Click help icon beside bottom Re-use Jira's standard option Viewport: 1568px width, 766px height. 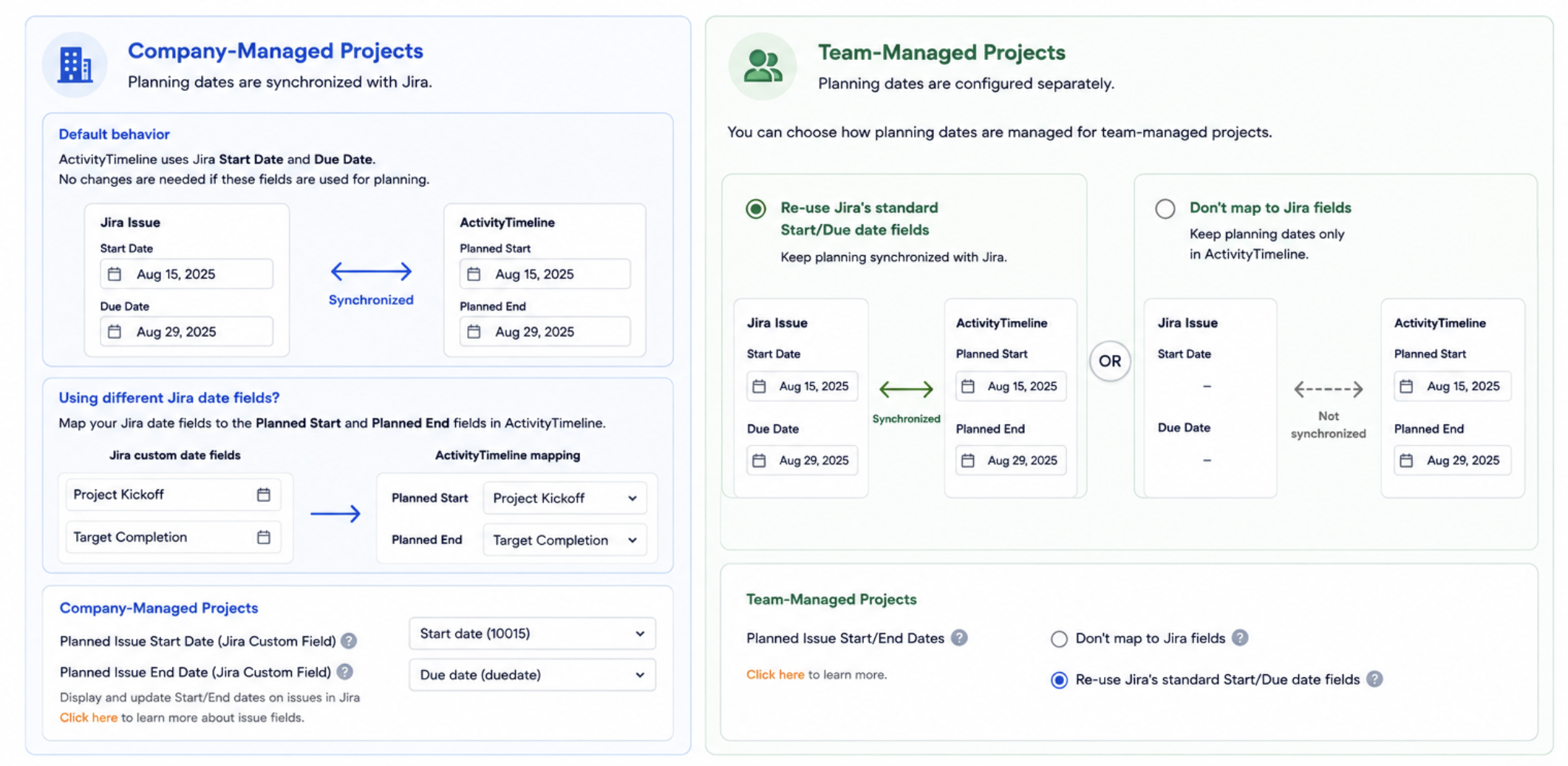(x=1374, y=679)
